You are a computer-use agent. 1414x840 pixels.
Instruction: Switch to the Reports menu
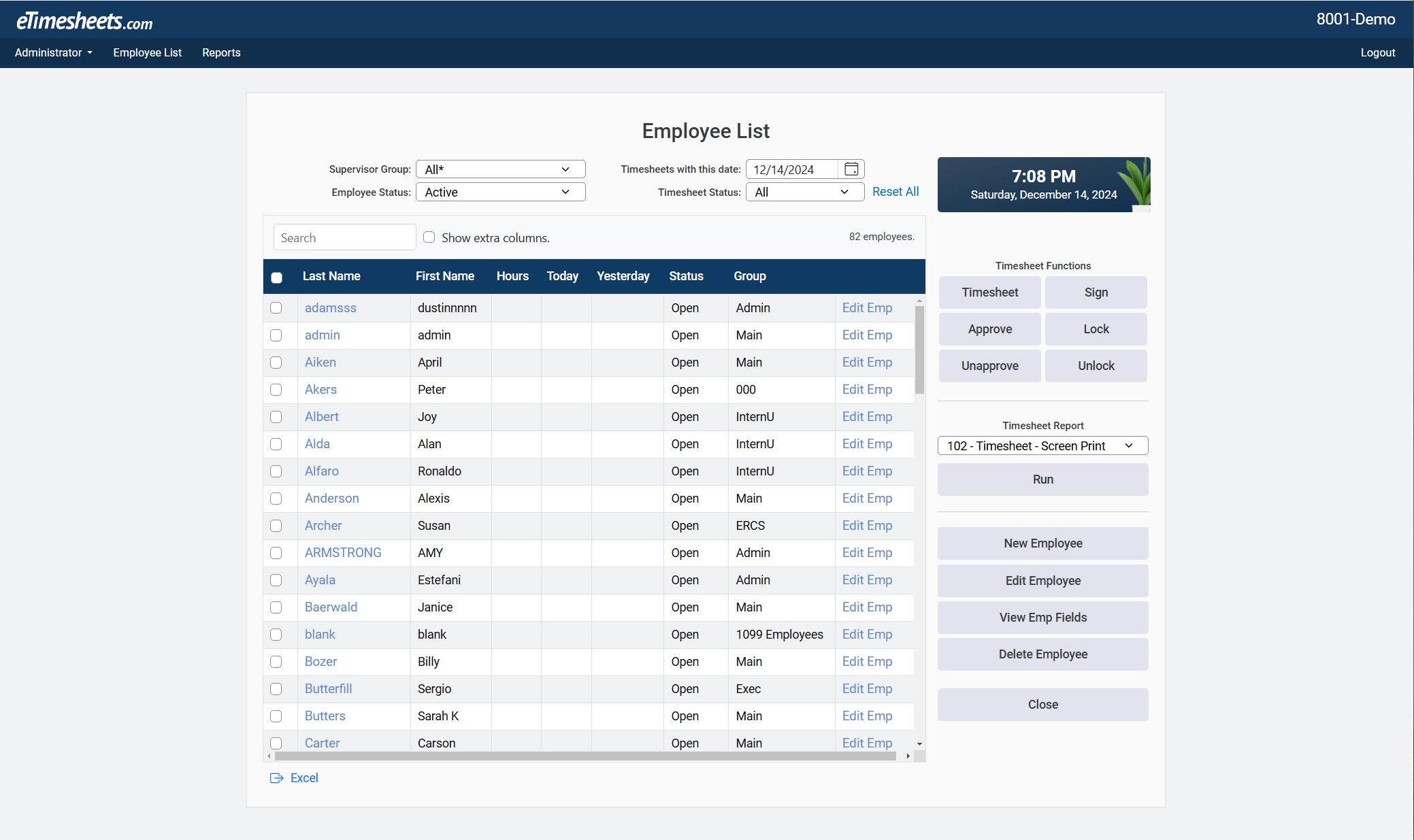[x=221, y=52]
